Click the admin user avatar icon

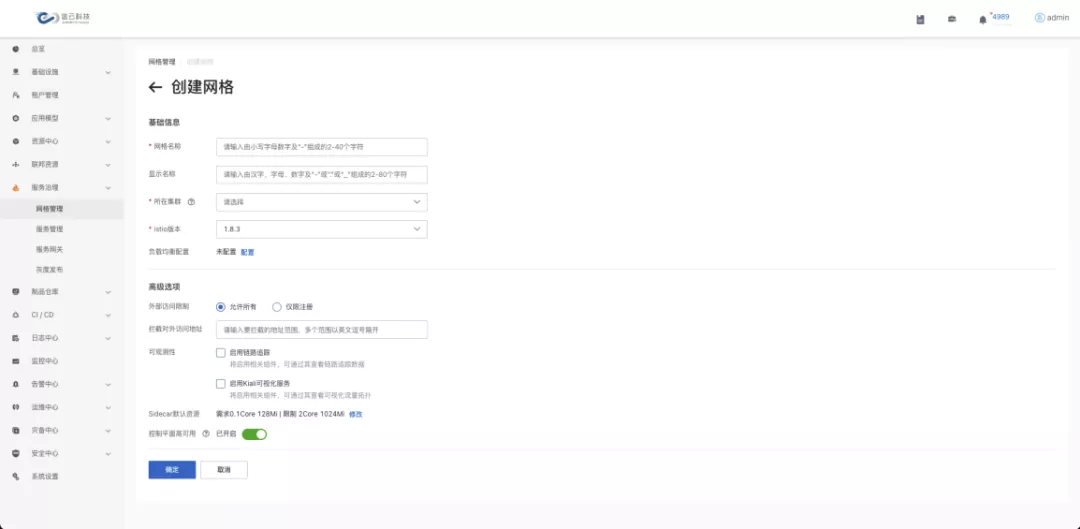(x=1039, y=18)
